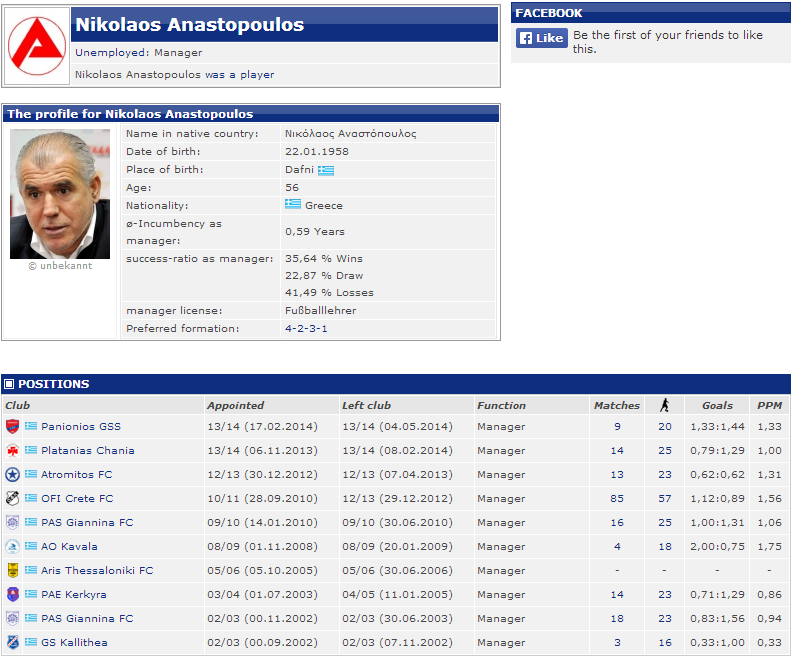This screenshot has width=793, height=660.
Task: Click the Platanias Chania club crest icon
Action: 13,450
